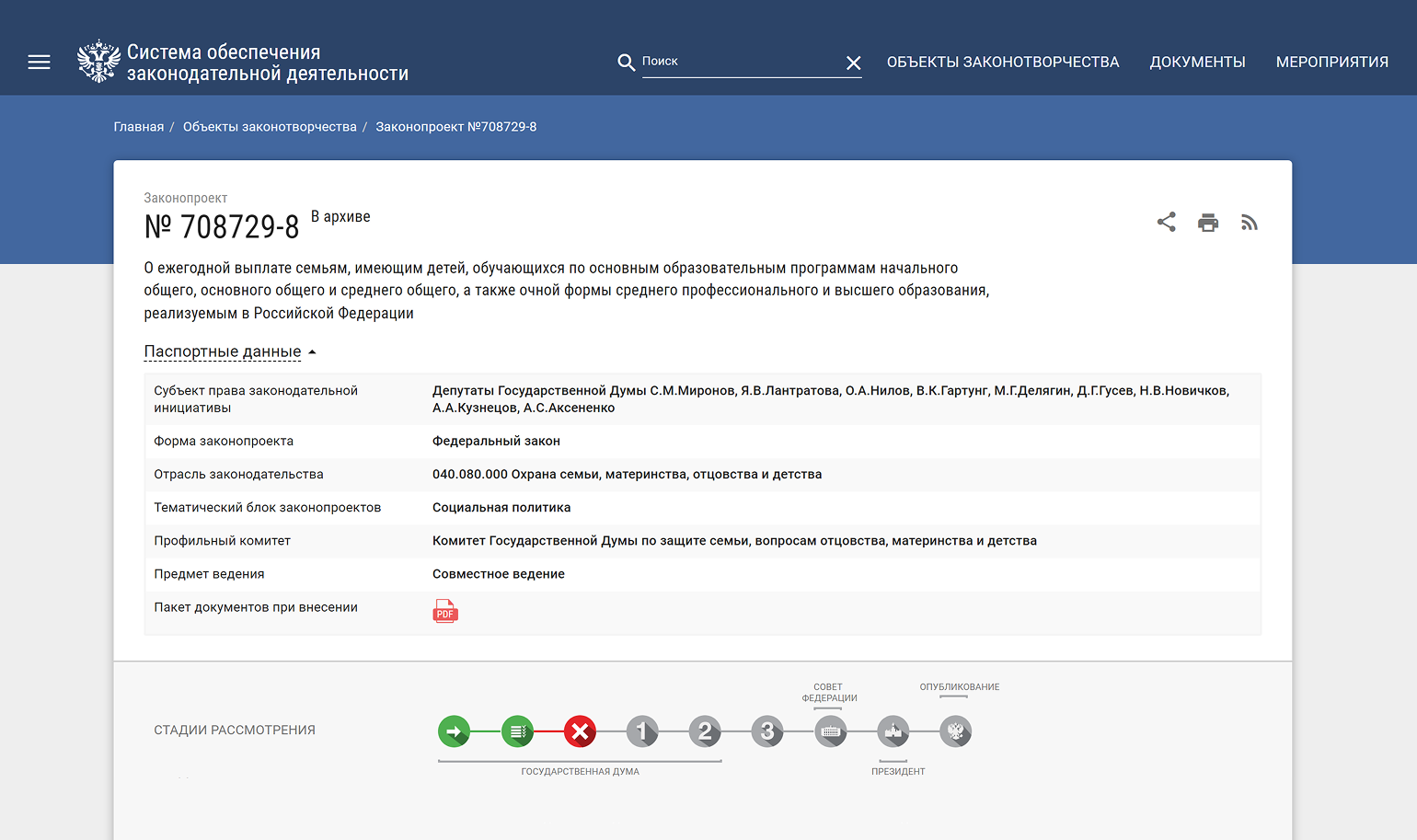Click Социальная политика value

coord(501,507)
